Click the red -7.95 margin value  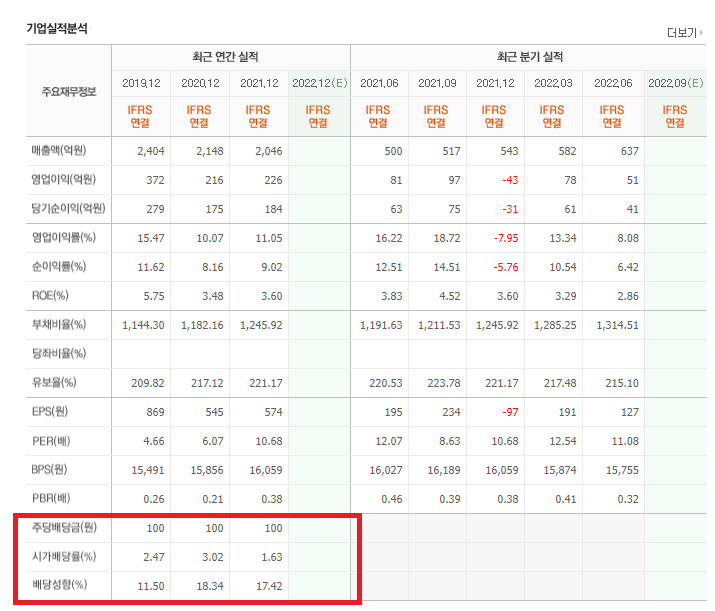[506, 238]
